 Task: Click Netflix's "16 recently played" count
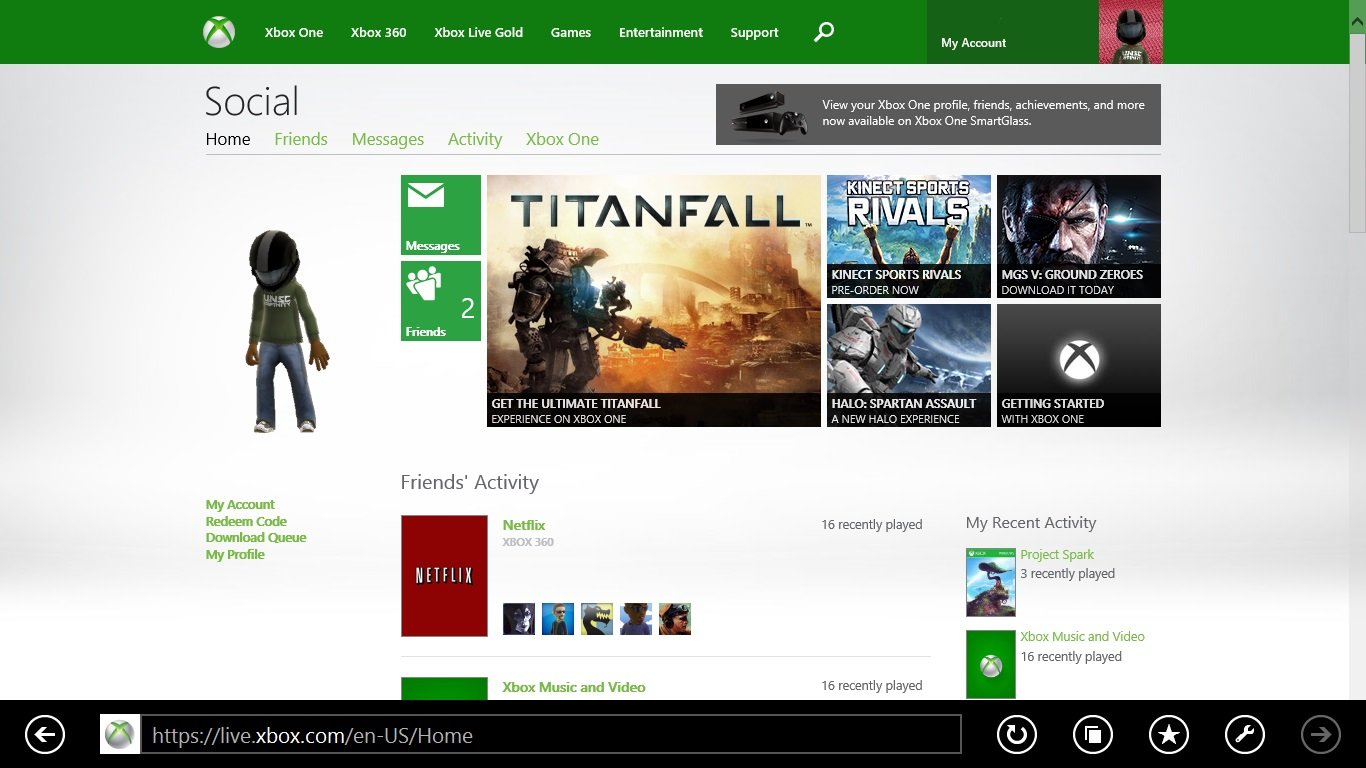point(872,525)
